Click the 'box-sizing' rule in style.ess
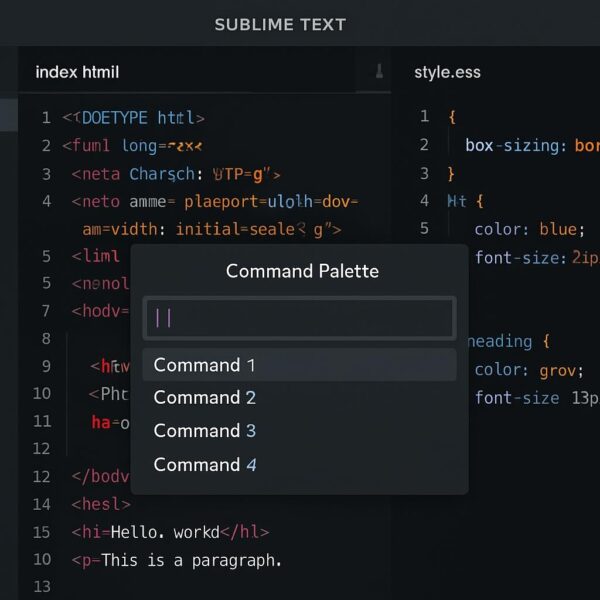 [532, 146]
